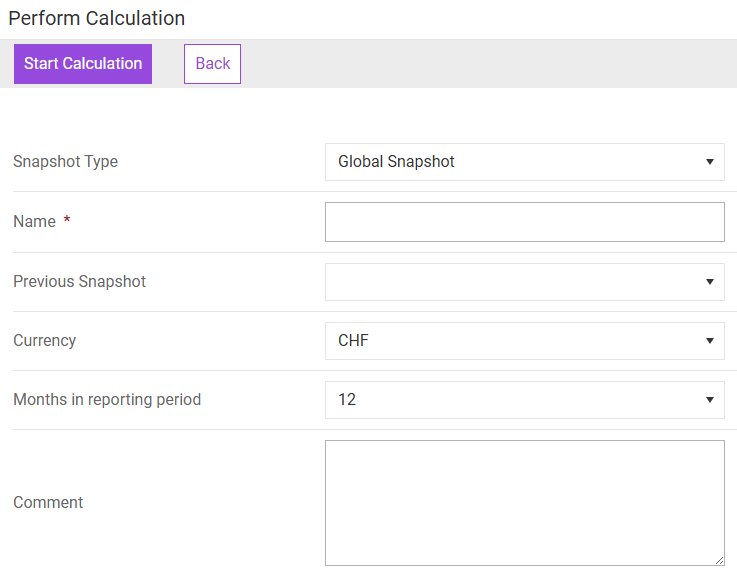Open the empty Previous Snapshot dropdown
The image size is (737, 578).
coord(524,282)
